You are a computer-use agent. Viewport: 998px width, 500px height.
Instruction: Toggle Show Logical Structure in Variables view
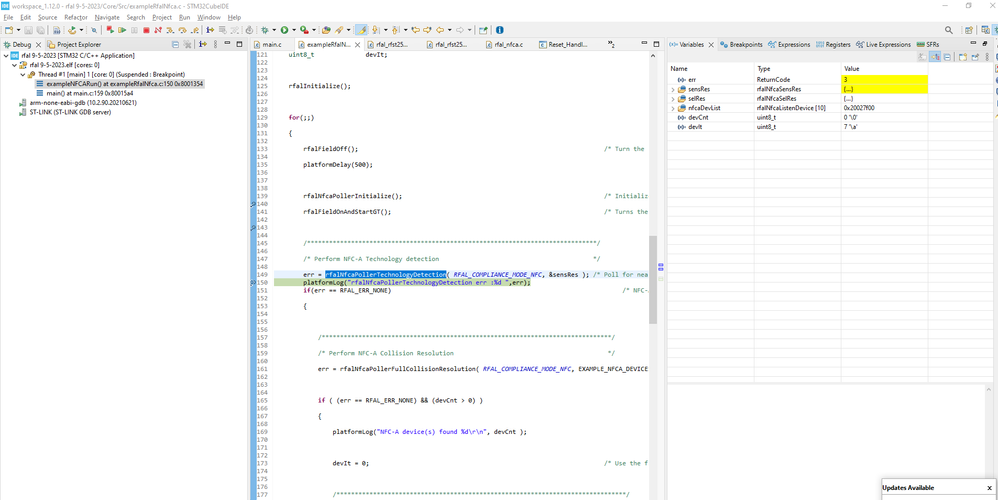(936, 57)
